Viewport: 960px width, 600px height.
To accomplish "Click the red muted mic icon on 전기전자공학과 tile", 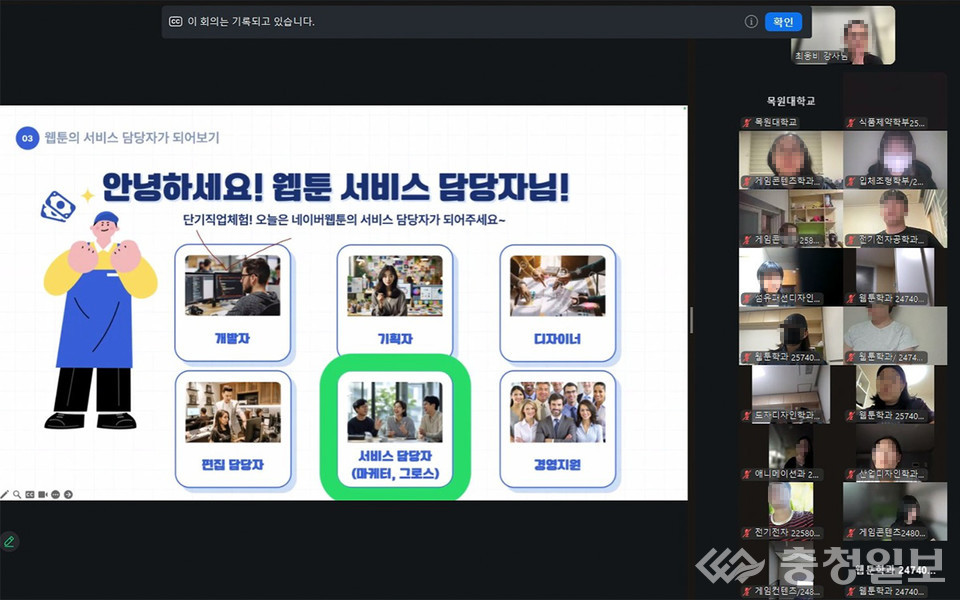I will click(849, 239).
